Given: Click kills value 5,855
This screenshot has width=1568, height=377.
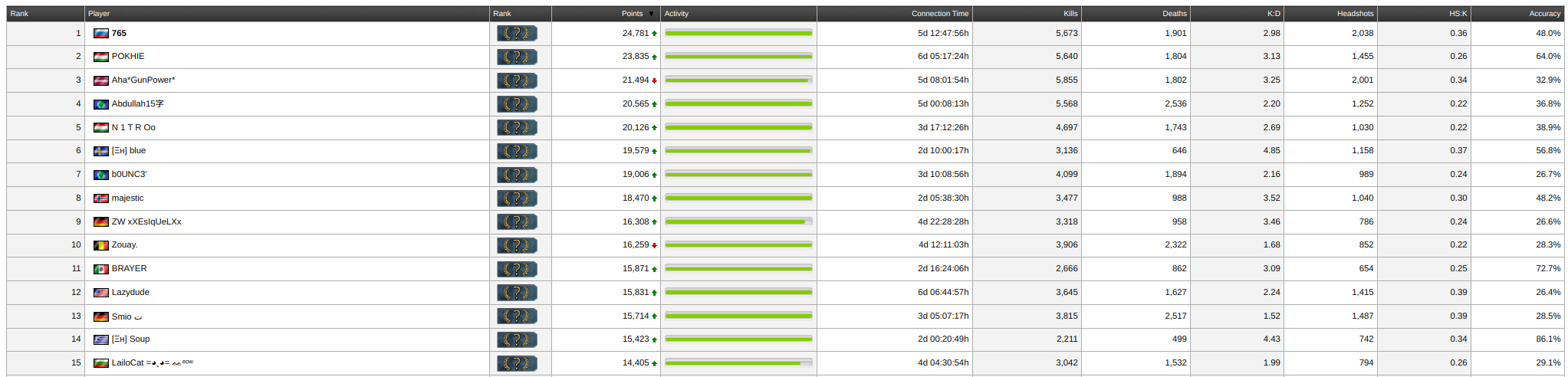Looking at the screenshot, I should (1067, 80).
